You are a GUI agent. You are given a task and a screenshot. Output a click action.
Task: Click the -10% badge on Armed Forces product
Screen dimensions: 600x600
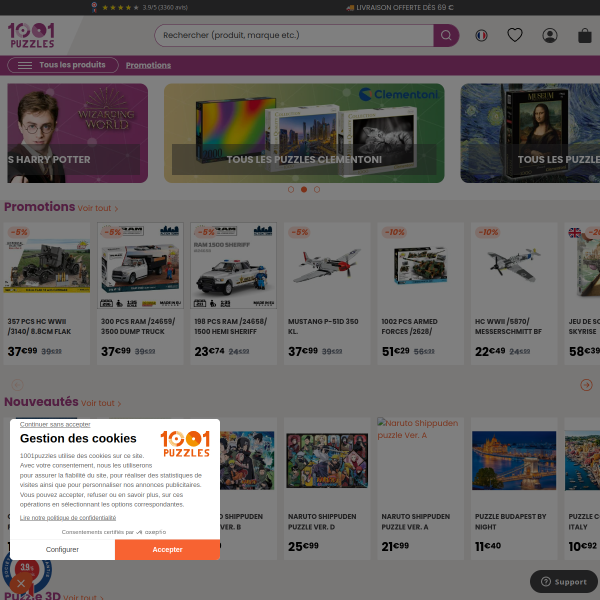[394, 232]
